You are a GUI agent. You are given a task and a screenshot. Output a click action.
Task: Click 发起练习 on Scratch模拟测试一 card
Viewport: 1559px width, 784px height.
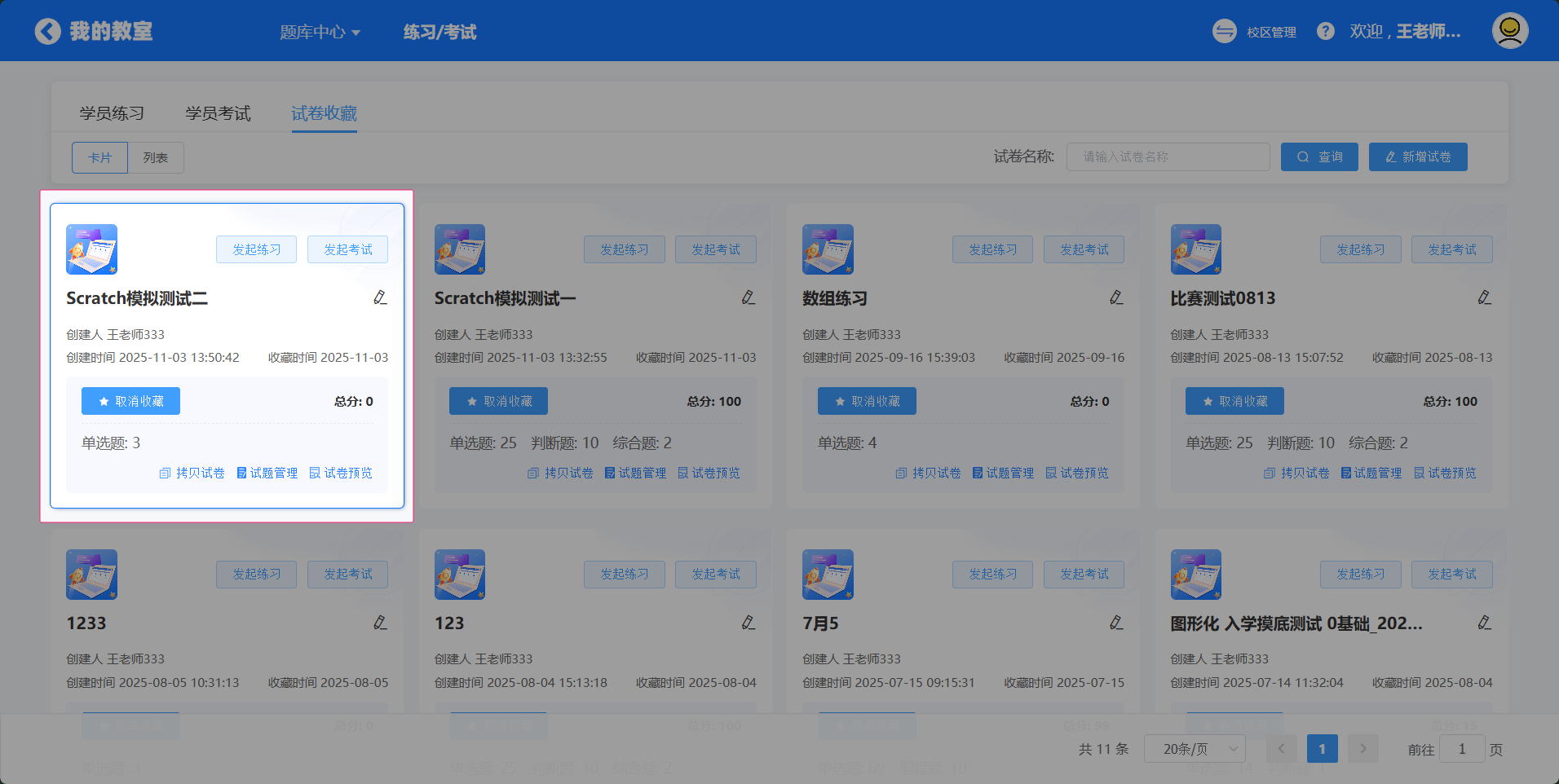pyautogui.click(x=625, y=249)
